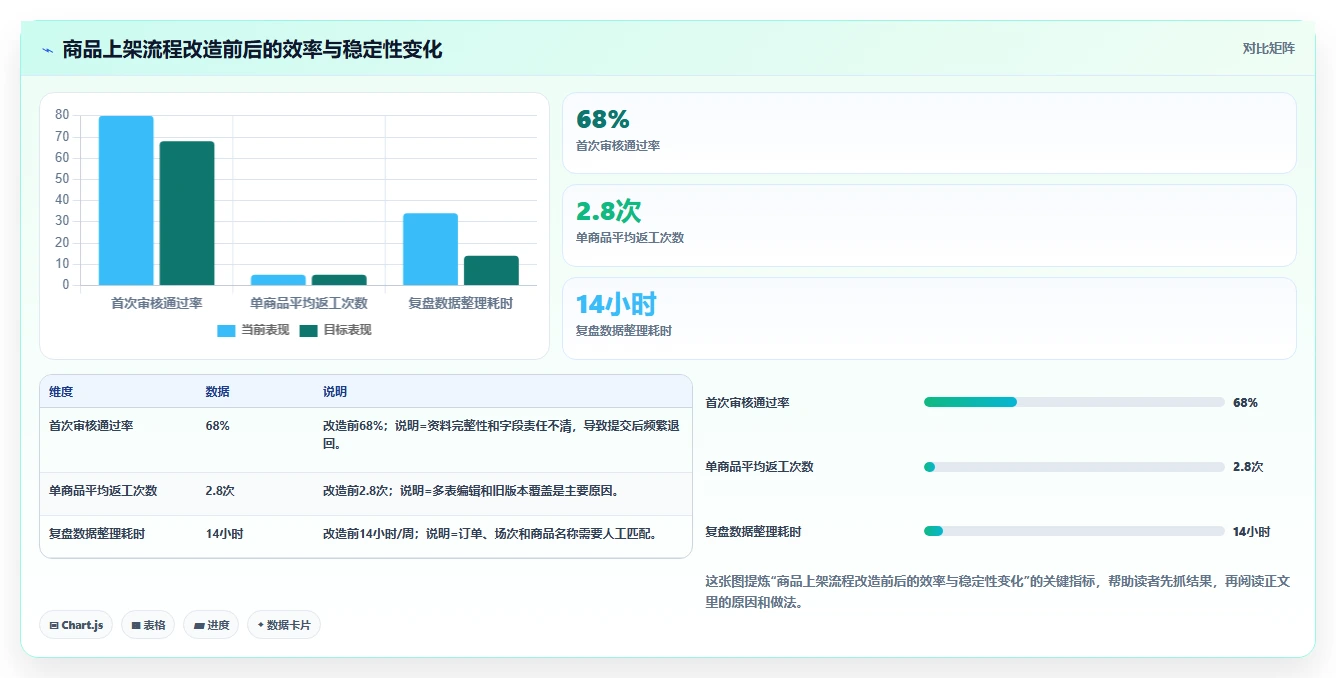Click the 进度 tag chip
1336x678 pixels.
pyautogui.click(x=211, y=625)
